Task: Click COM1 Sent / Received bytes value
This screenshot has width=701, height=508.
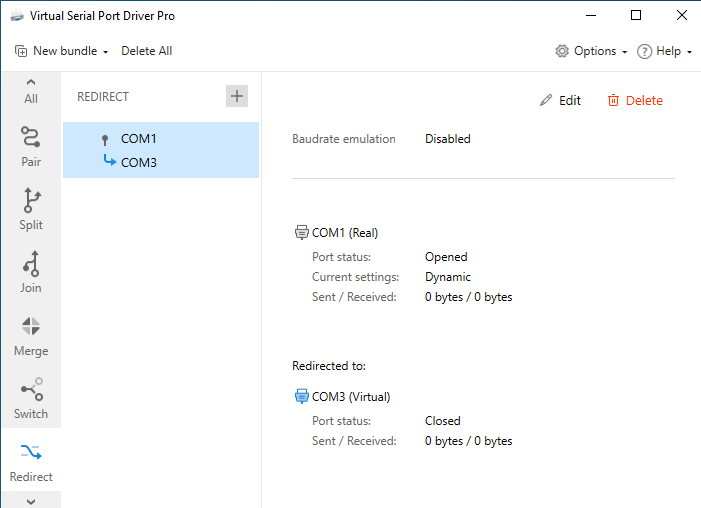Action: click(469, 297)
